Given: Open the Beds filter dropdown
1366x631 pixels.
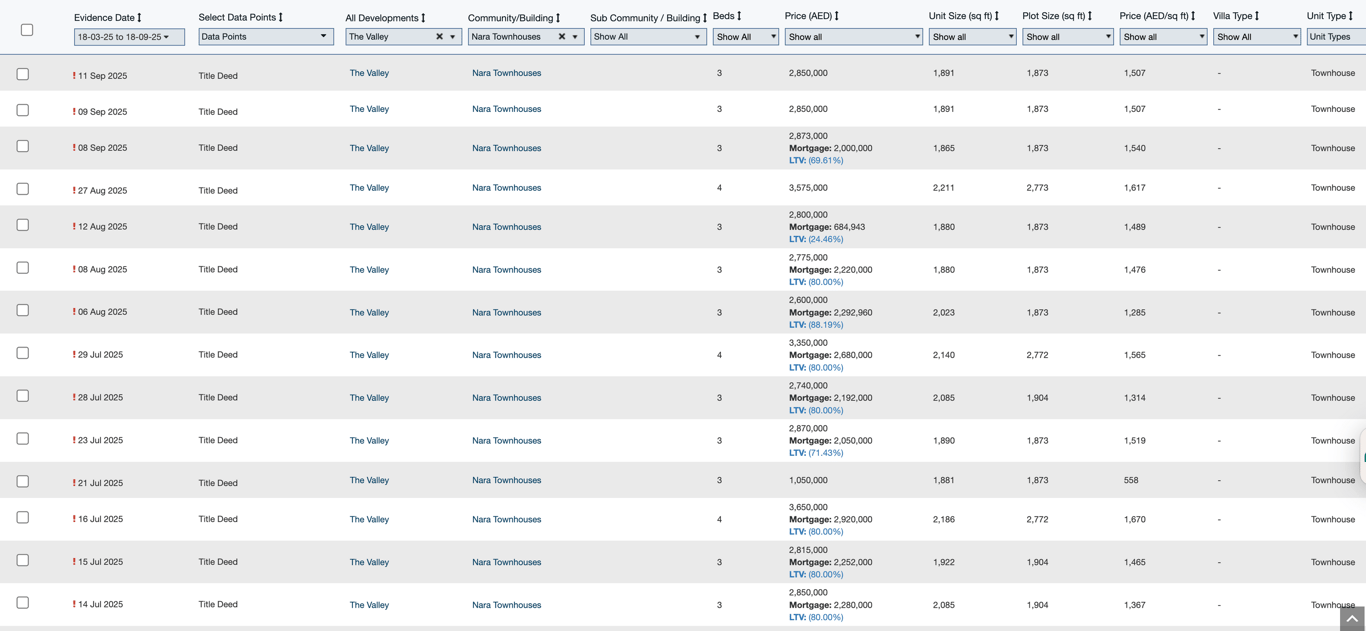Looking at the screenshot, I should pos(746,37).
